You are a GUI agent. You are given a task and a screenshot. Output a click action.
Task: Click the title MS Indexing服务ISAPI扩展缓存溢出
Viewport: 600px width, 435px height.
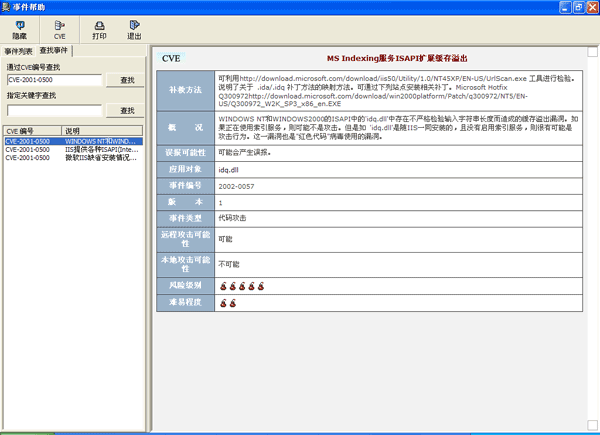(397, 59)
